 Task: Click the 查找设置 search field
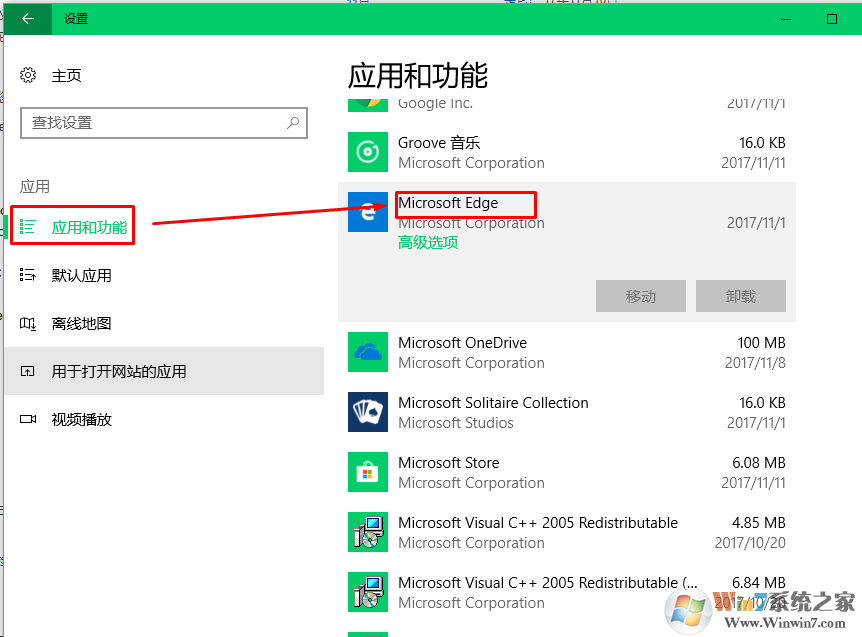(164, 123)
